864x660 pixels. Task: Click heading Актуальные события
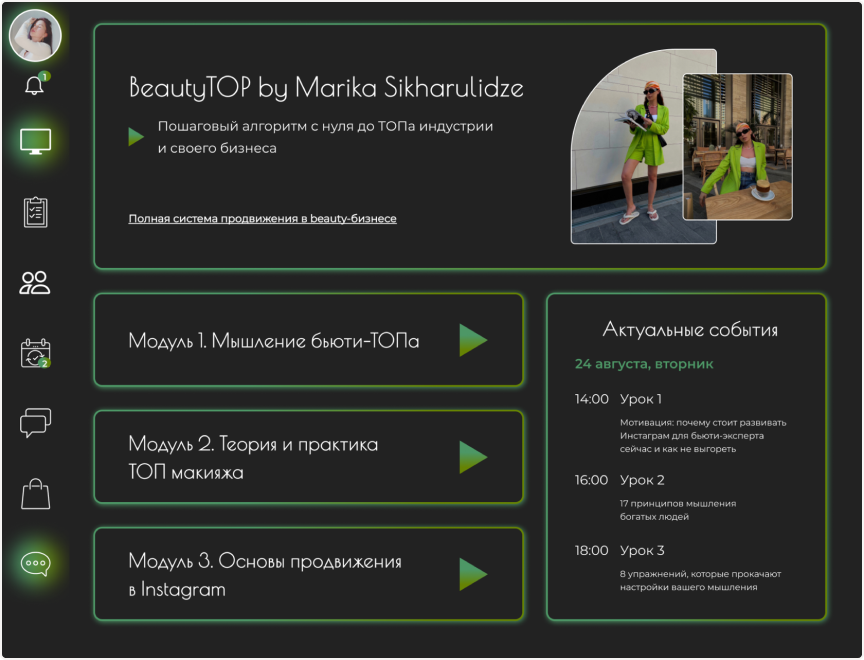690,329
